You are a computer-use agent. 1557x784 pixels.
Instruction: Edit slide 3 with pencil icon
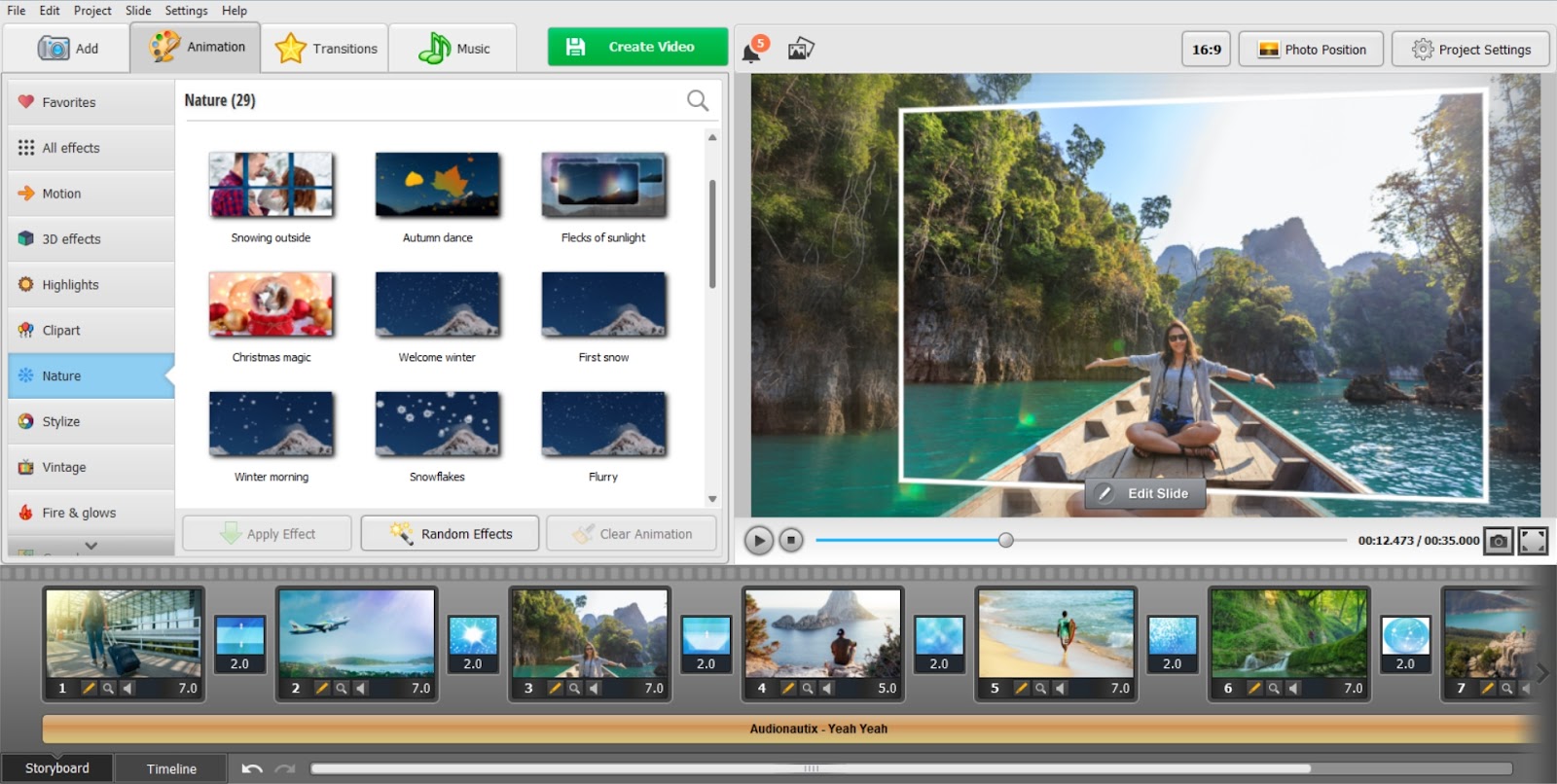point(555,688)
